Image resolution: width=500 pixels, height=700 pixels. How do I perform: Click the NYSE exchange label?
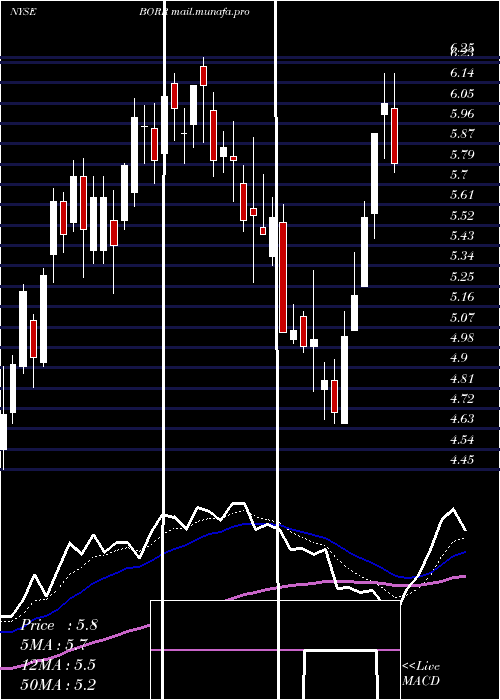23,12
